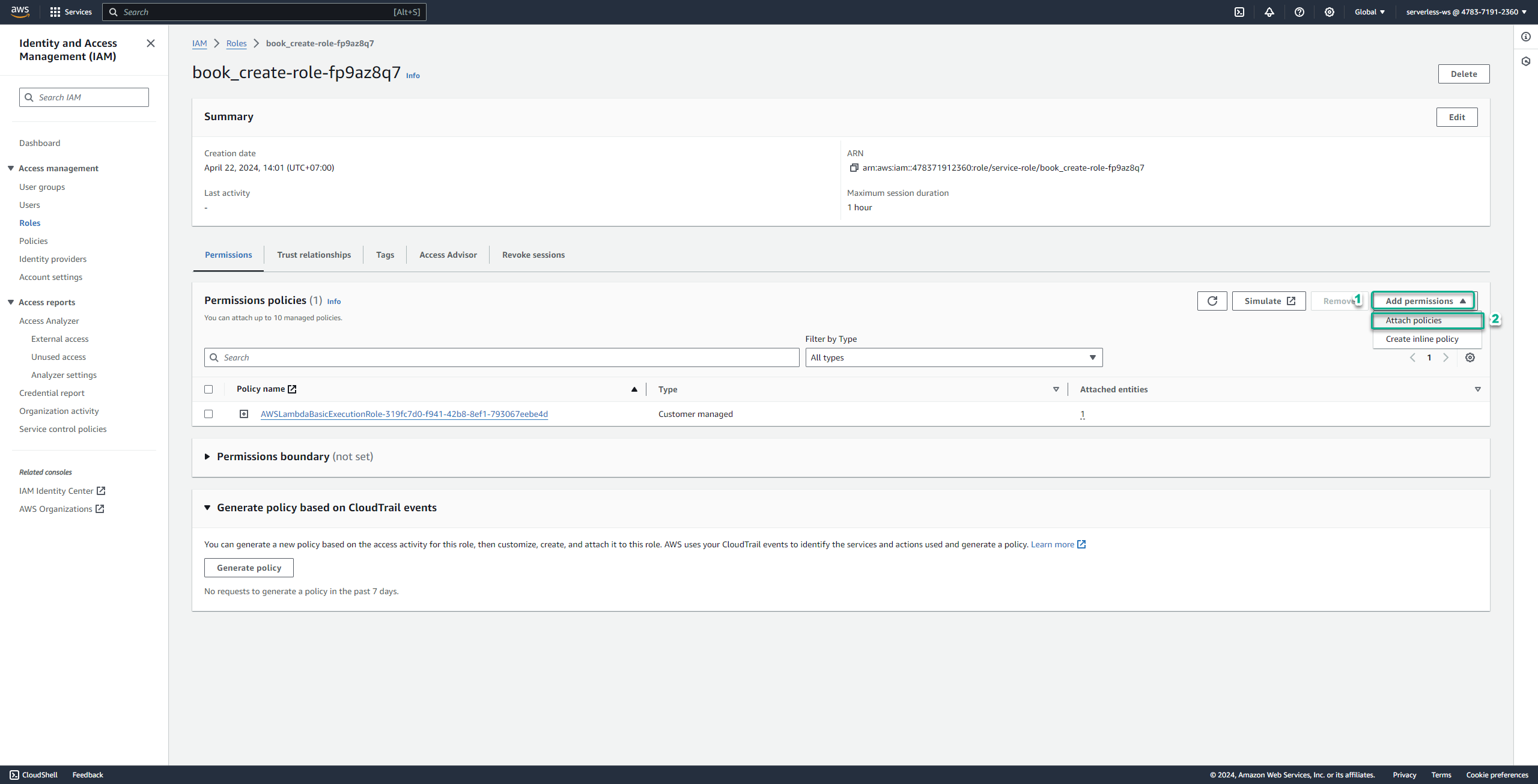
Task: Open the serverless-ws account dropdown
Action: point(1466,12)
